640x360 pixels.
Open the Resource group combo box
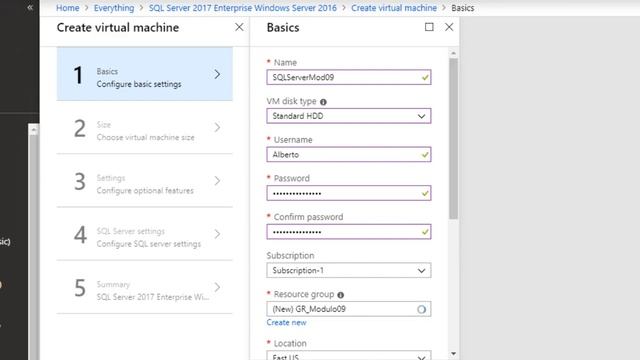pyautogui.click(x=349, y=309)
